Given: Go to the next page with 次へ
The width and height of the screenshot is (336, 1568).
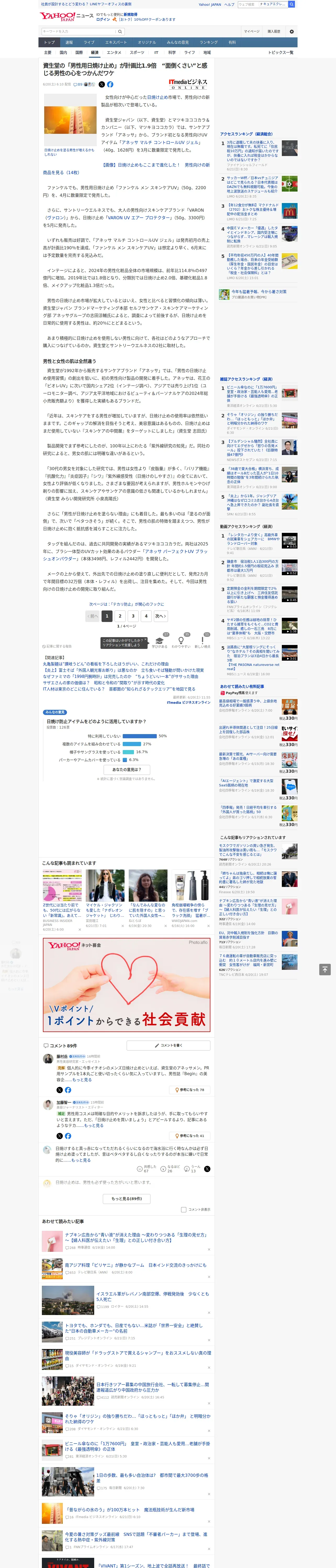Looking at the screenshot, I should (160, 616).
